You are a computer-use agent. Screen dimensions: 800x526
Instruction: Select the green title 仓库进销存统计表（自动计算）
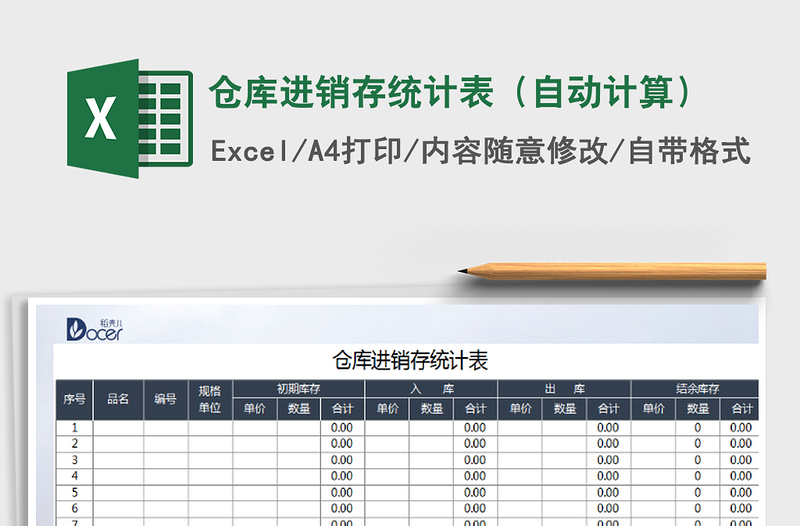pyautogui.click(x=450, y=93)
